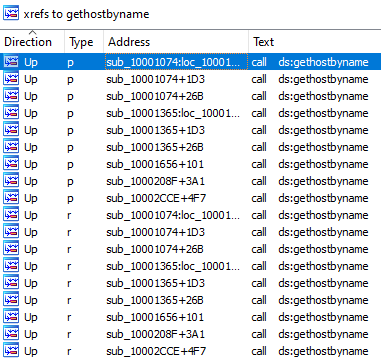Sort by the Text column header
This screenshot has width=381, height=364.
tap(315, 42)
